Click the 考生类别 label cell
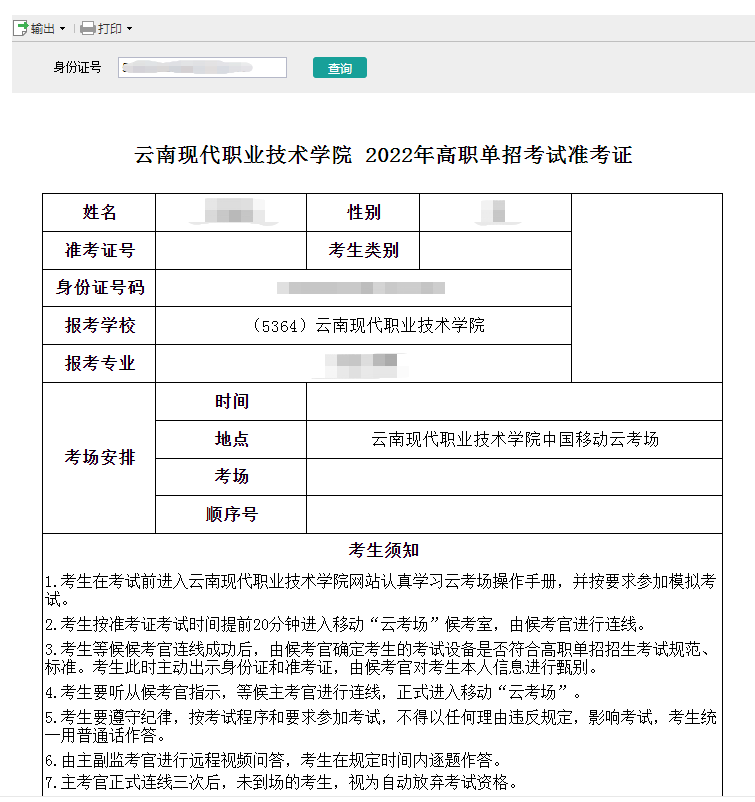The image size is (755, 802). point(363,250)
